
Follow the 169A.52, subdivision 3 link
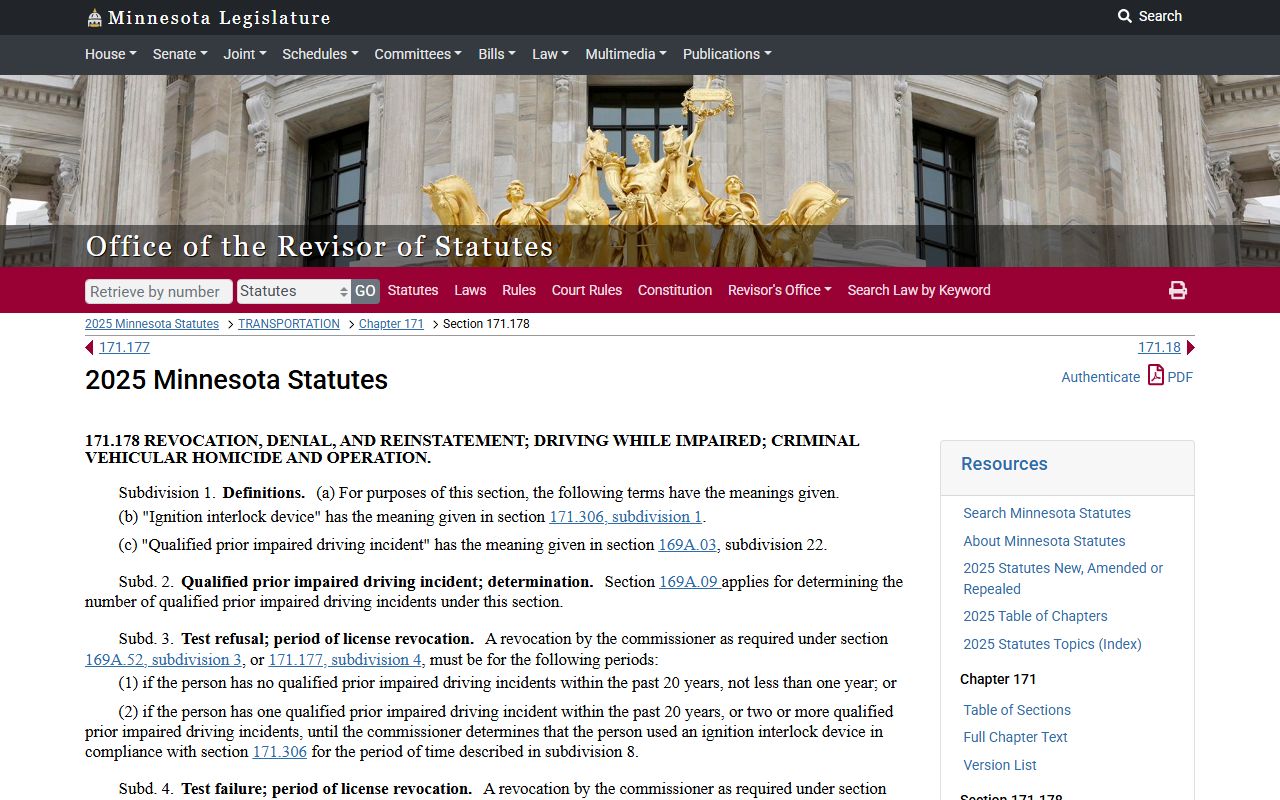point(163,660)
